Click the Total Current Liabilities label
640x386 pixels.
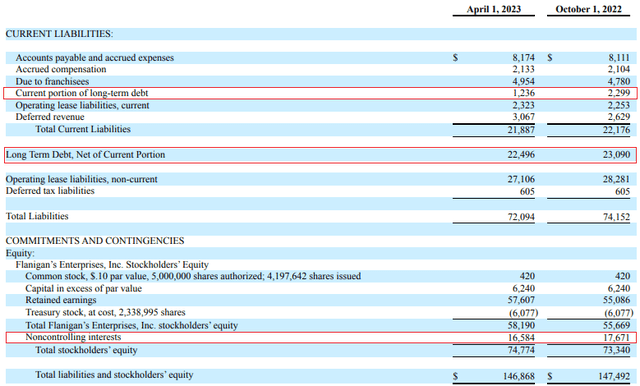click(83, 129)
